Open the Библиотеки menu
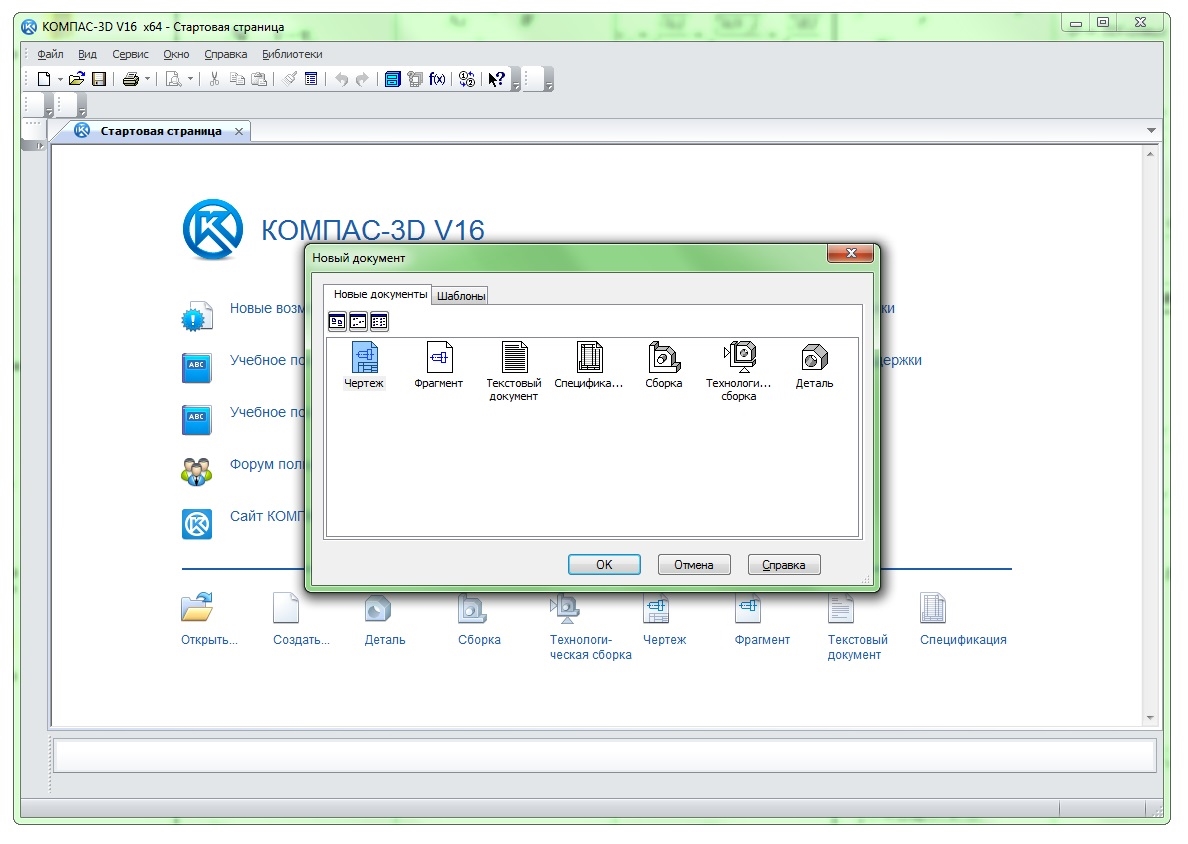This screenshot has height=844, width=1188. [x=292, y=55]
